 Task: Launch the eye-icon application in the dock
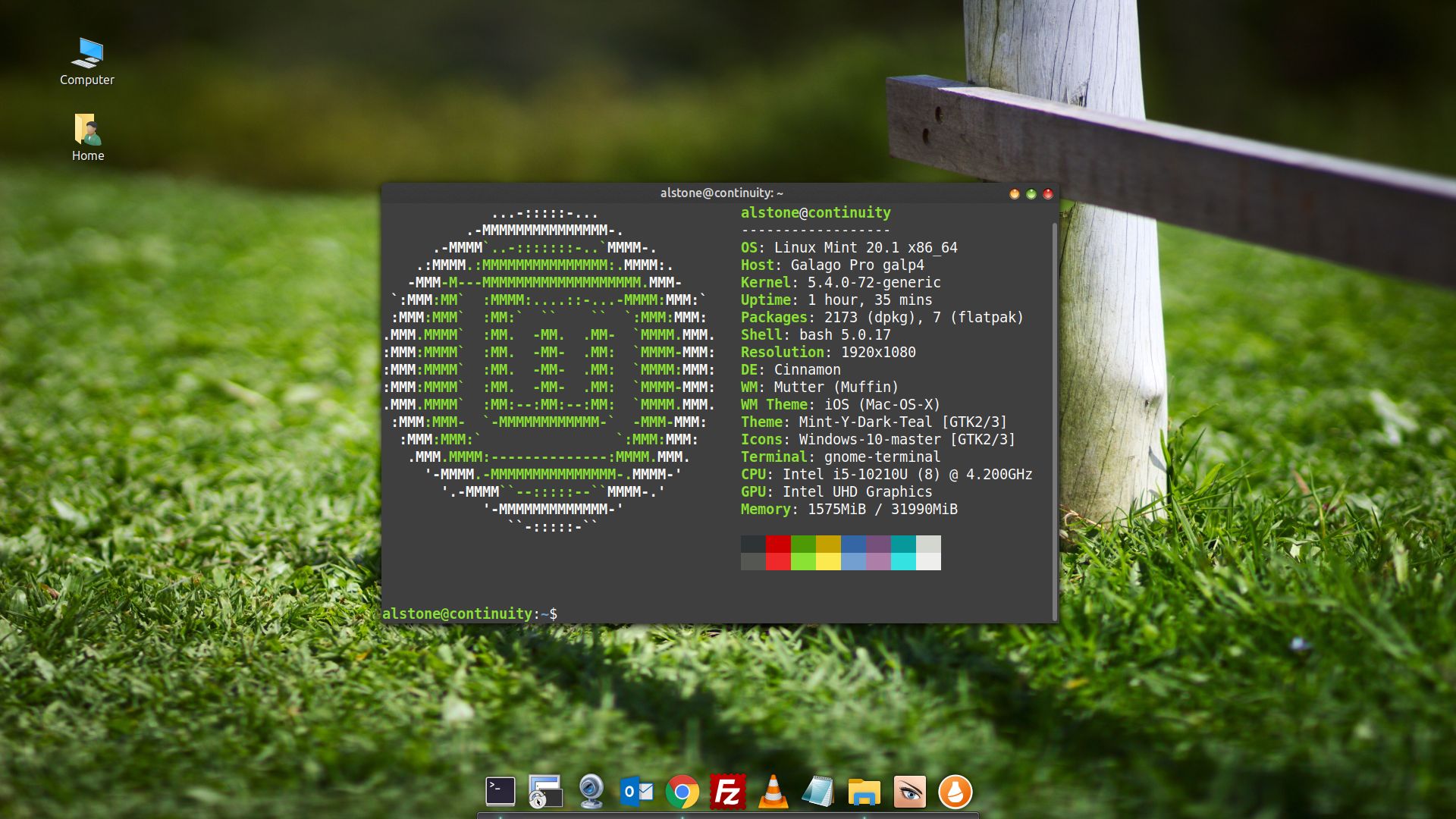pos(909,791)
